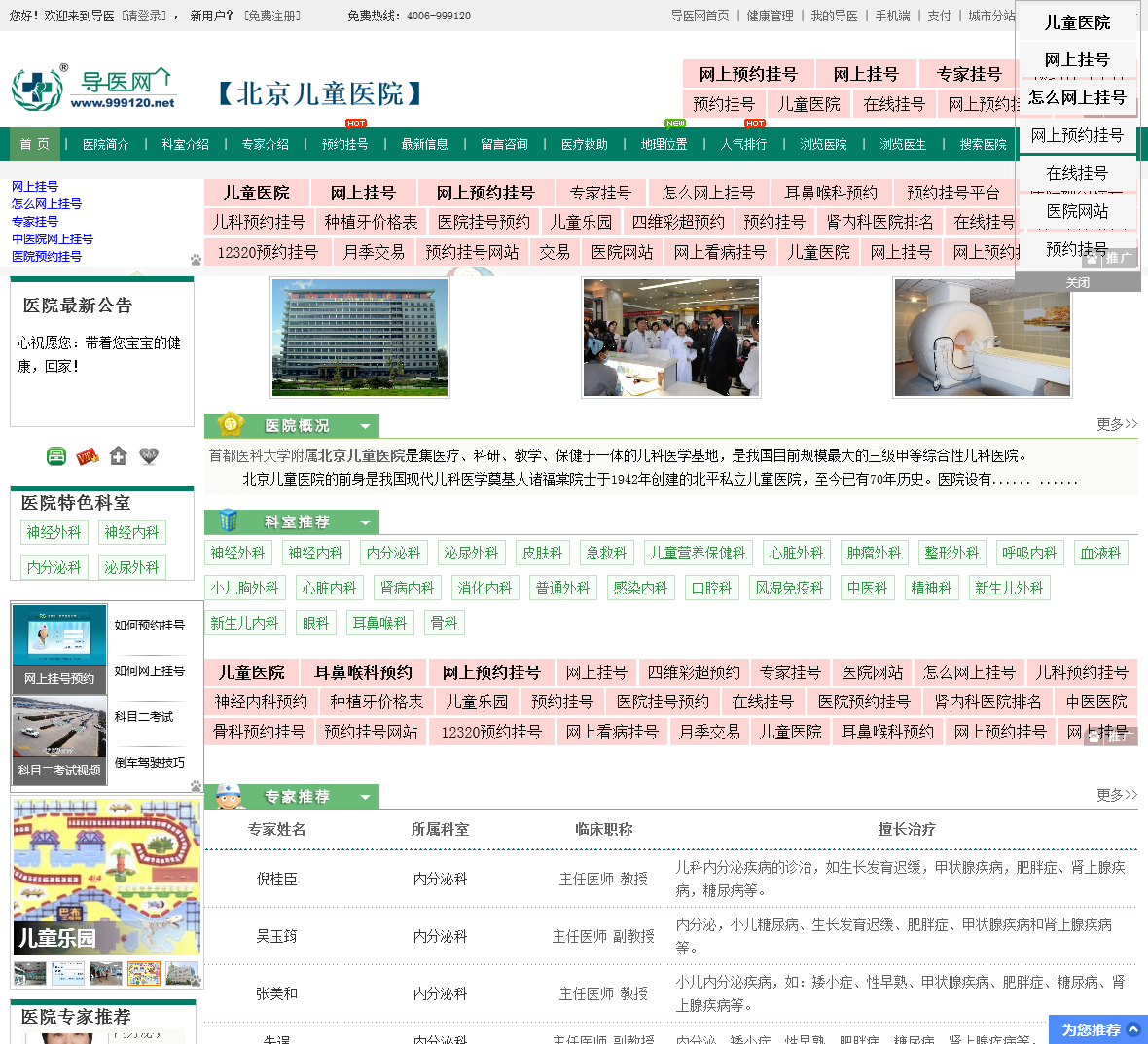Open 医院简介 in the green navigation bar
The height and width of the screenshot is (1044, 1148).
pyautogui.click(x=105, y=144)
